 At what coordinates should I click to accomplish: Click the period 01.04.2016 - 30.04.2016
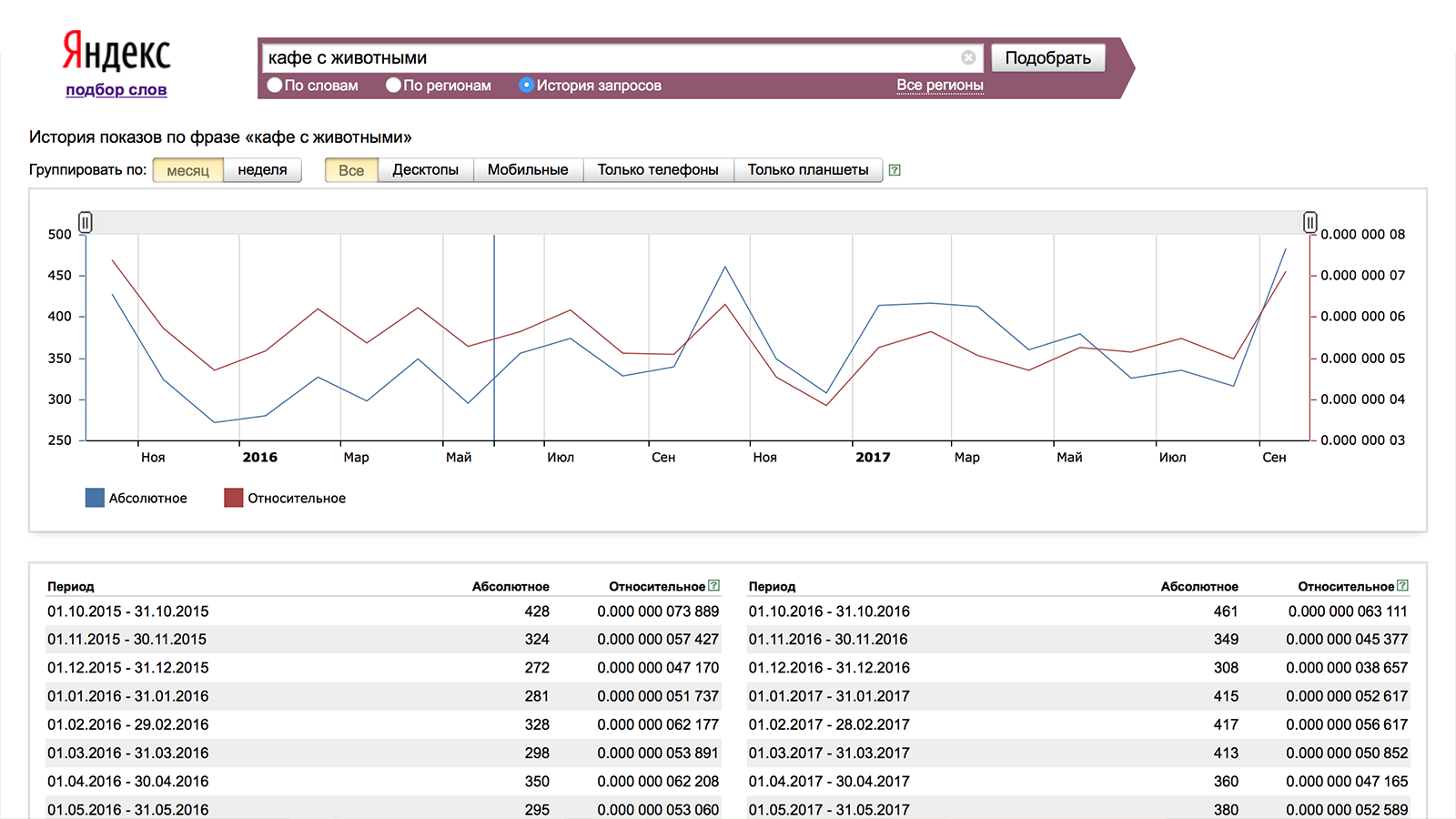(128, 781)
